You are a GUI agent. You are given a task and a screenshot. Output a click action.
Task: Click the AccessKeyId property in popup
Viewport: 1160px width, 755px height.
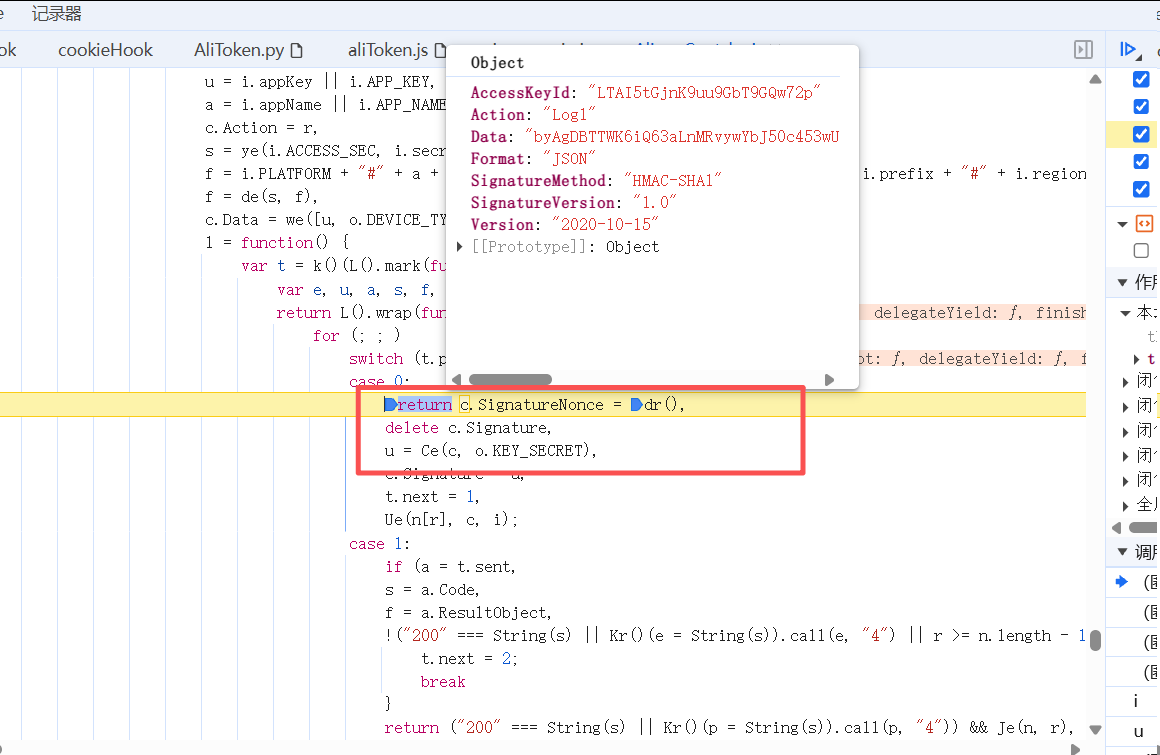click(x=645, y=92)
